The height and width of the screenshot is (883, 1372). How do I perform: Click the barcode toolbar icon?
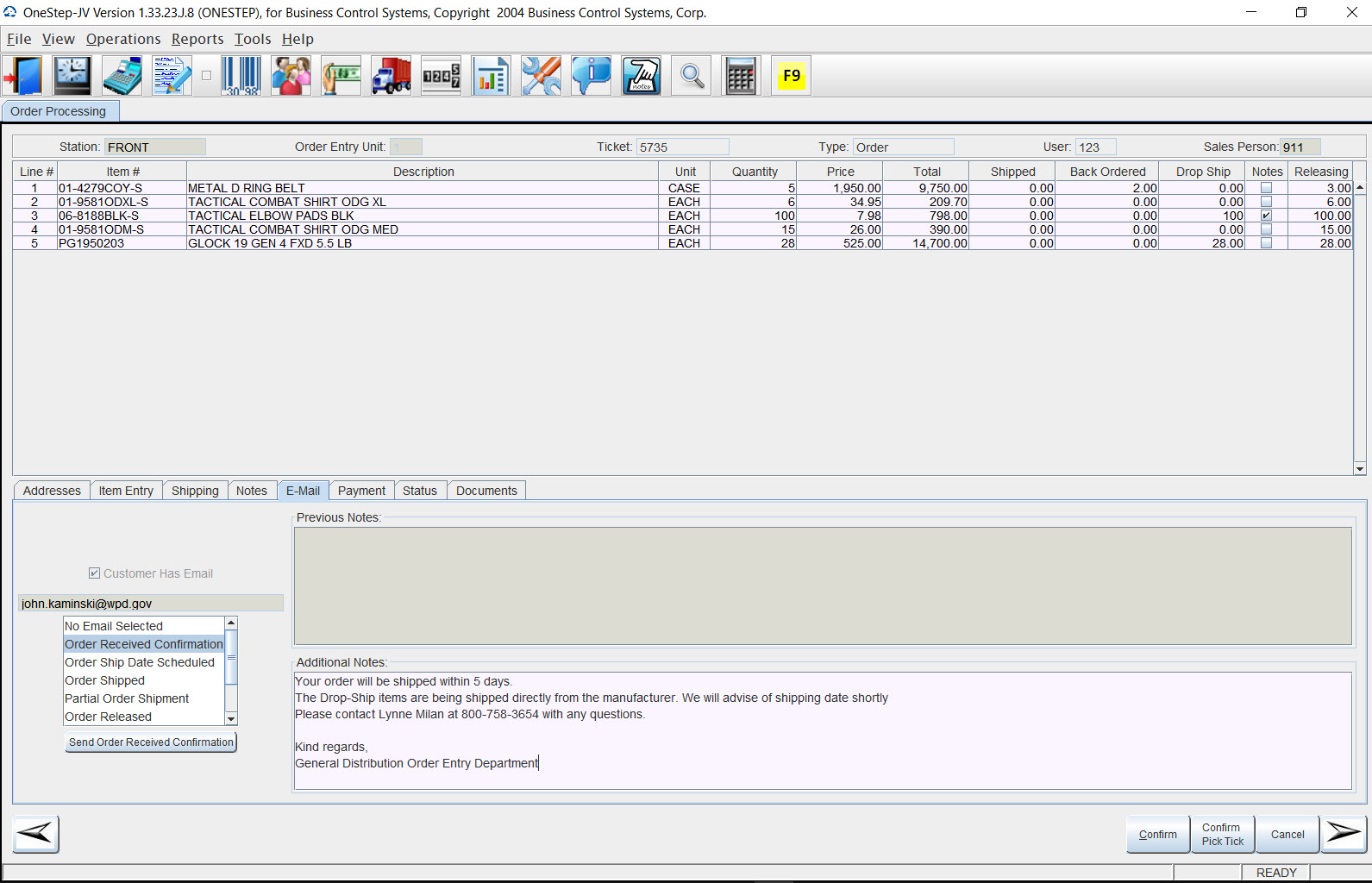point(241,76)
